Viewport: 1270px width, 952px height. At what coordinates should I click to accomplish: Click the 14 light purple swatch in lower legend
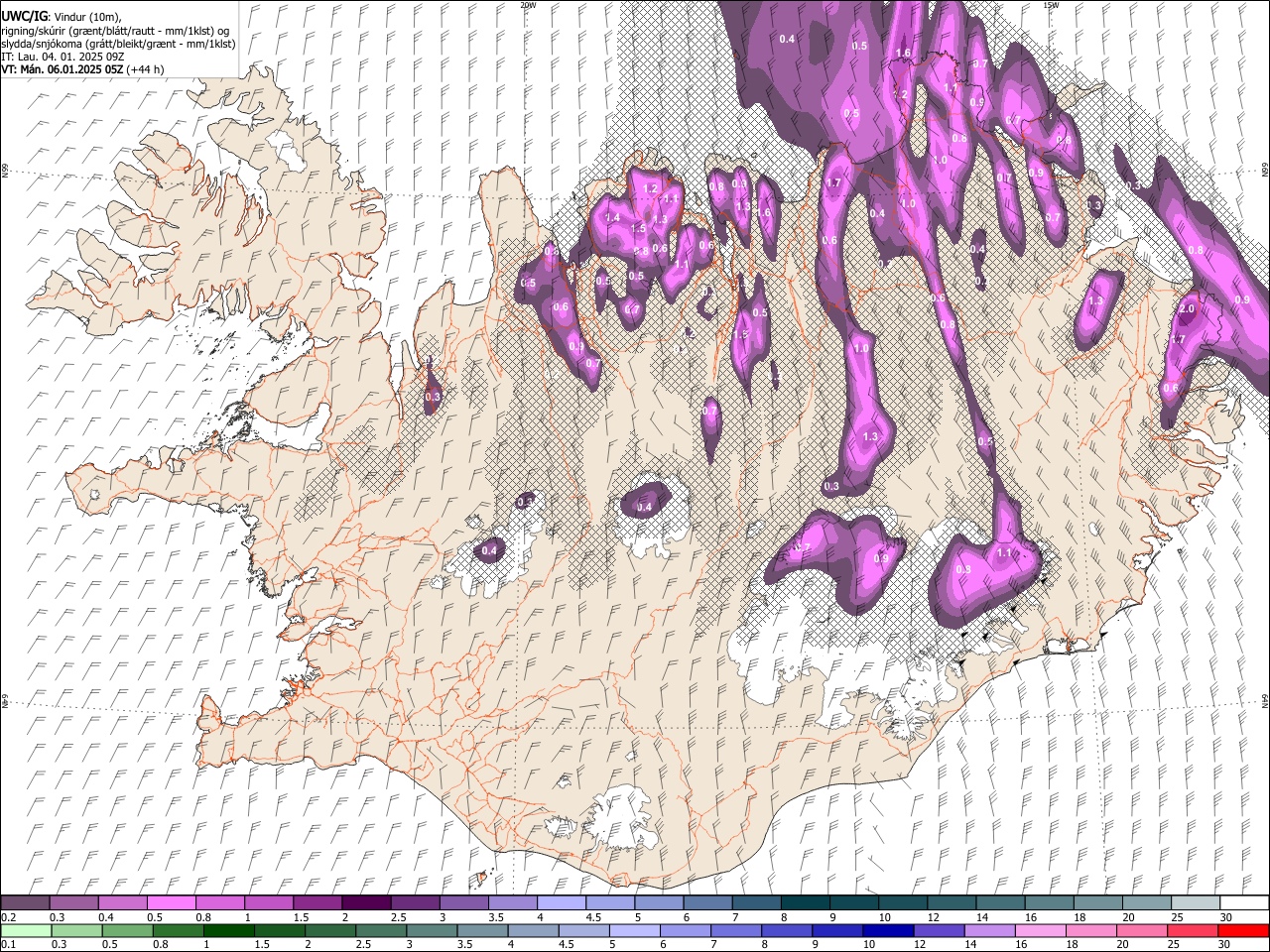click(x=989, y=930)
